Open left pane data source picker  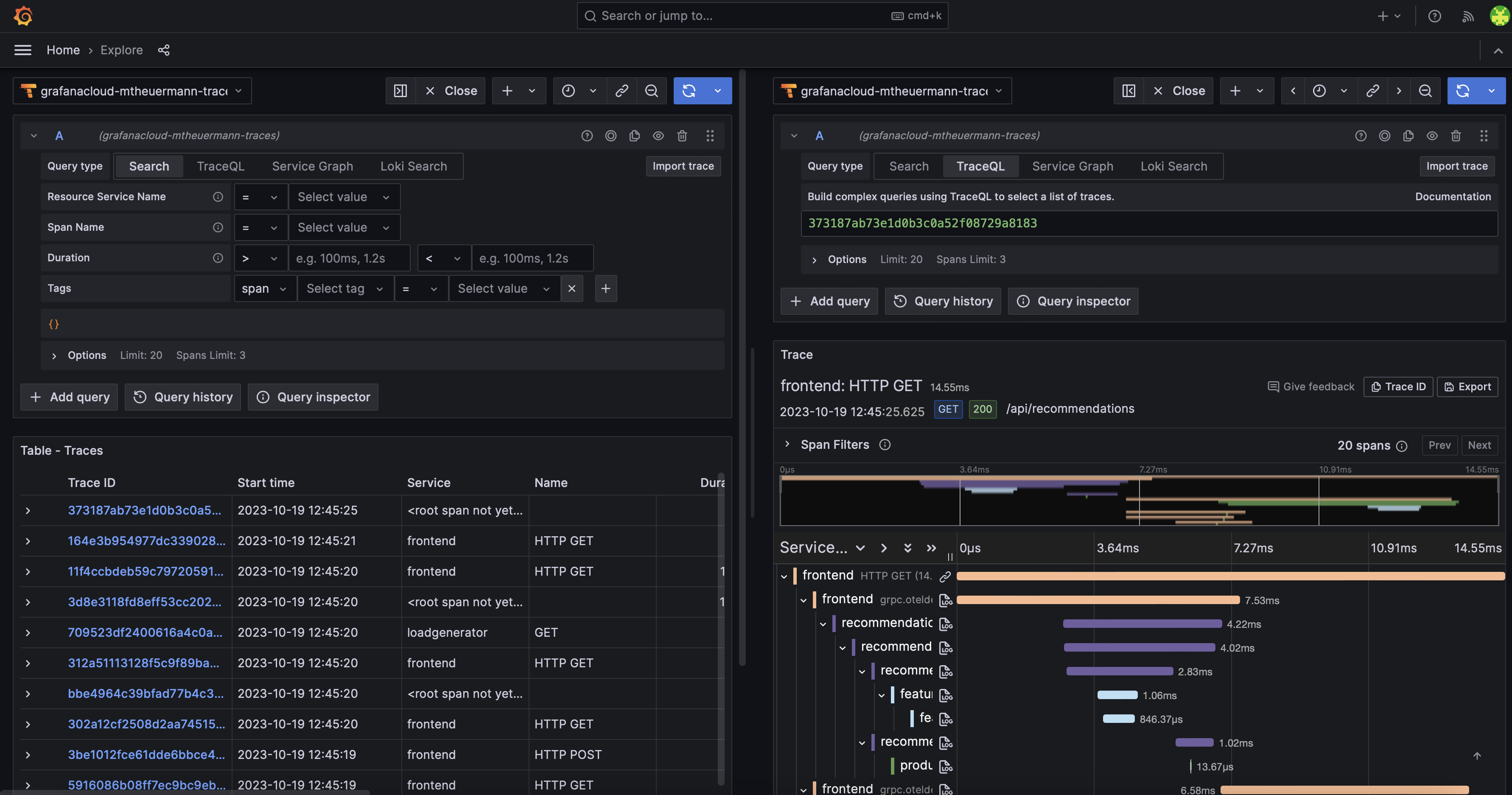pos(132,90)
